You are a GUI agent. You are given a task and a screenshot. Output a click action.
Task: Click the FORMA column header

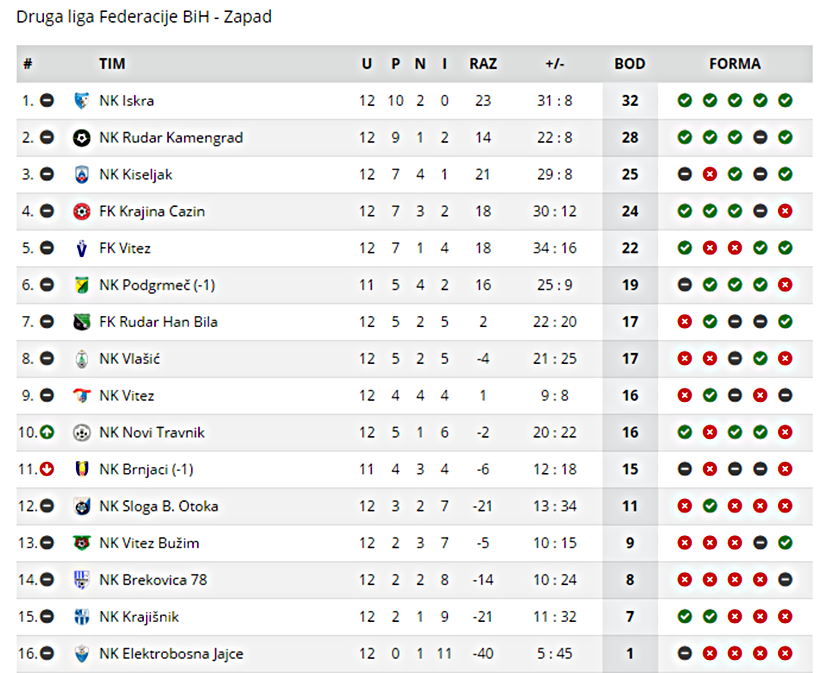[x=735, y=64]
